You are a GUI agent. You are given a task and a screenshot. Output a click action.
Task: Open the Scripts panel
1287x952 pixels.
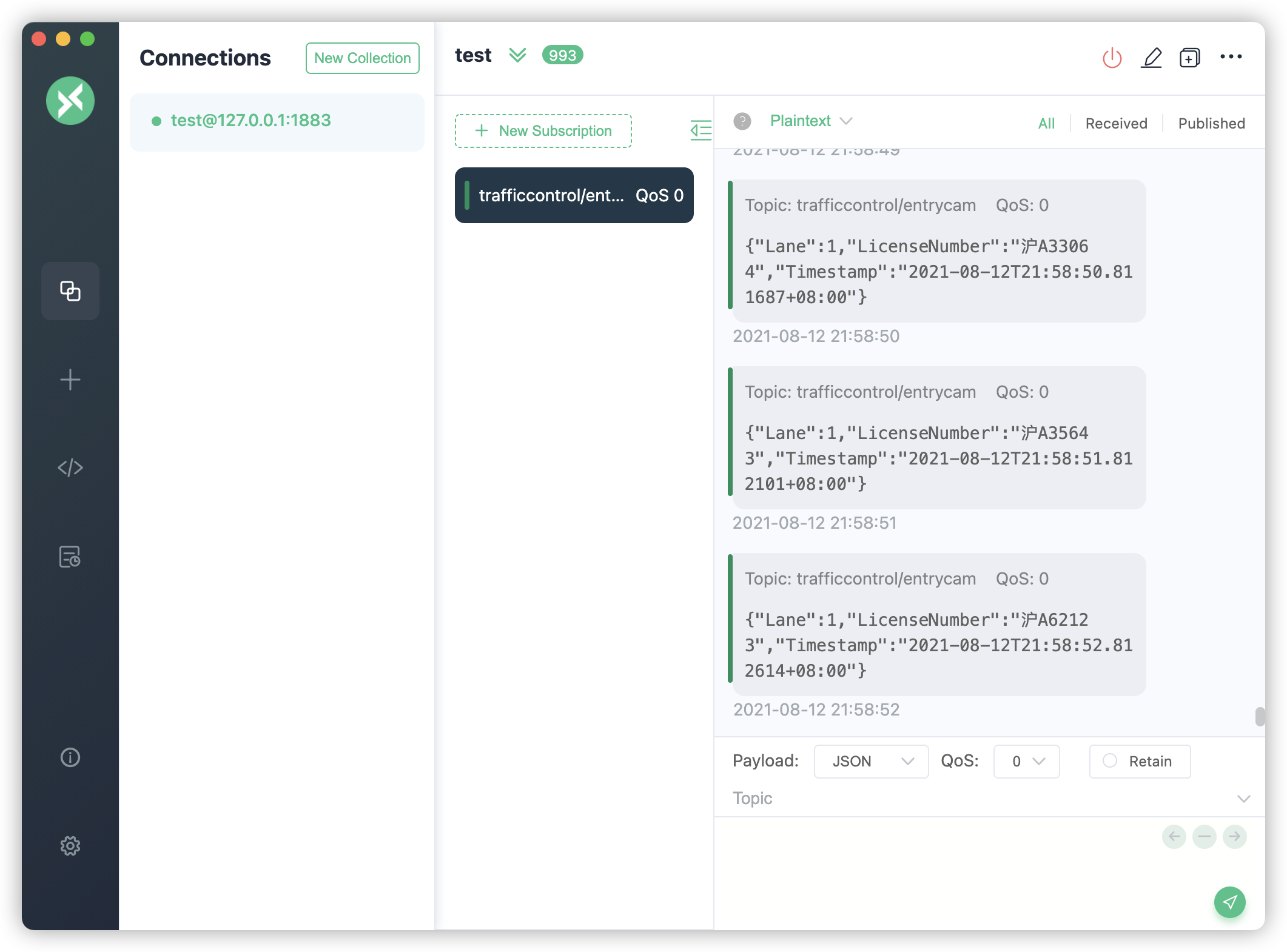[x=70, y=468]
